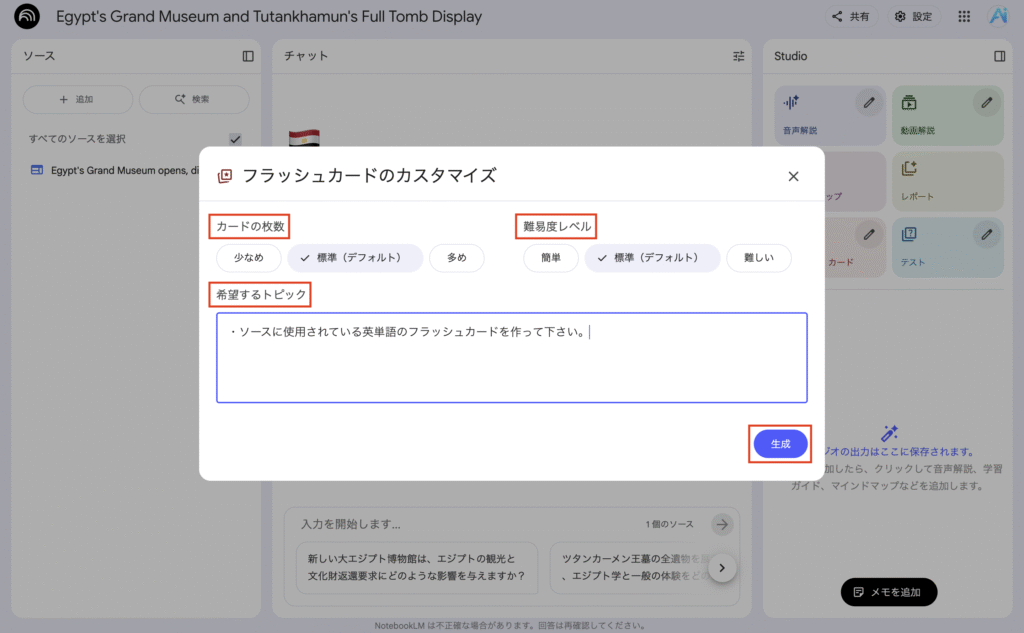Toggle すべてのソースを選択 checkbox

[x=235, y=139]
